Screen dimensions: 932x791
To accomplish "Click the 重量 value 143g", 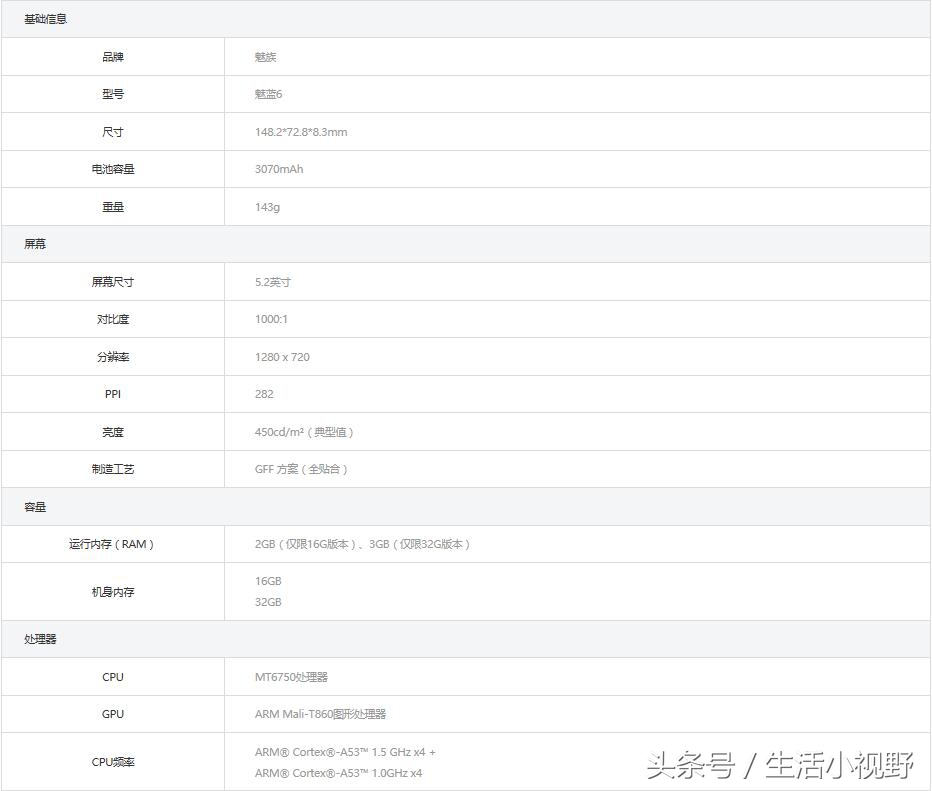I will [x=267, y=206].
